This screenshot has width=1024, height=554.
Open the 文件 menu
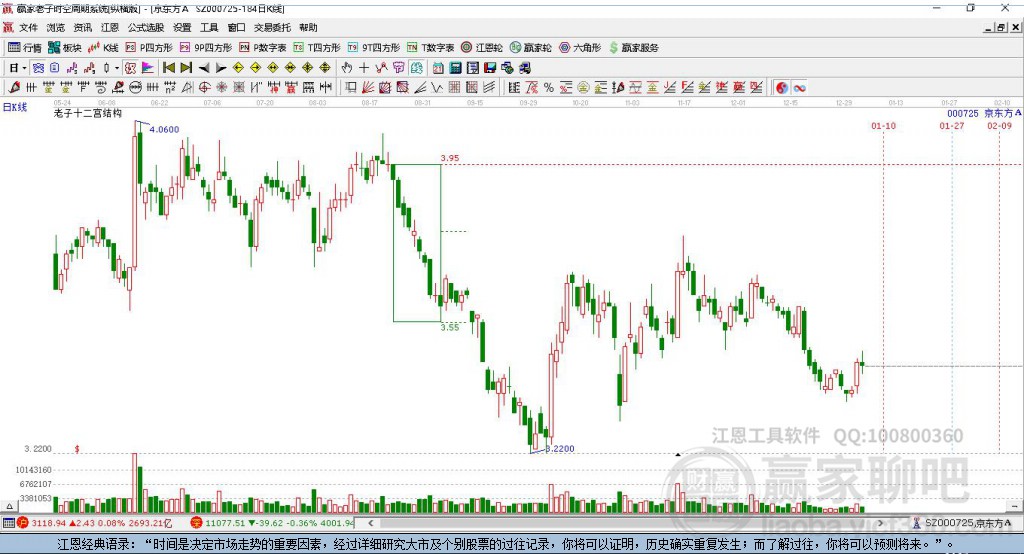click(x=28, y=27)
